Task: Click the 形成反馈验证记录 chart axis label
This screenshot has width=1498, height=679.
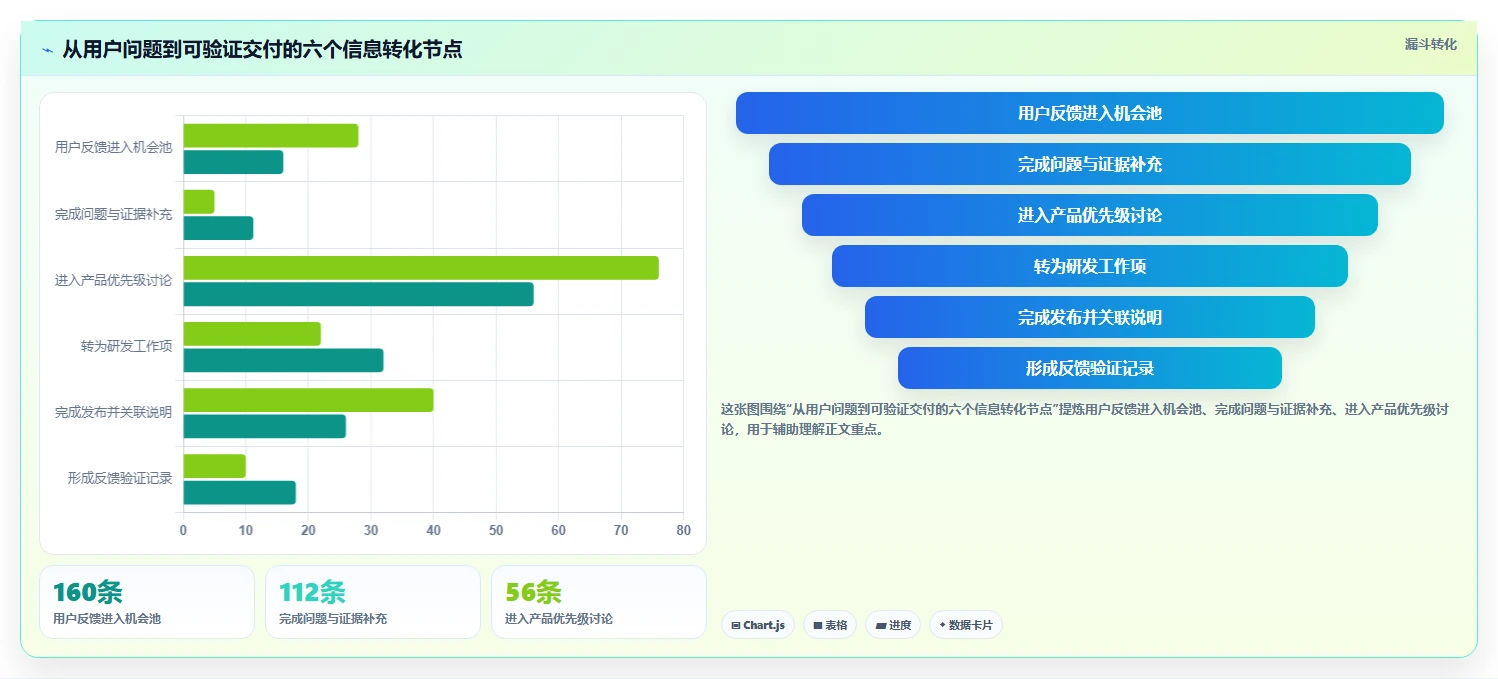Action: click(120, 478)
